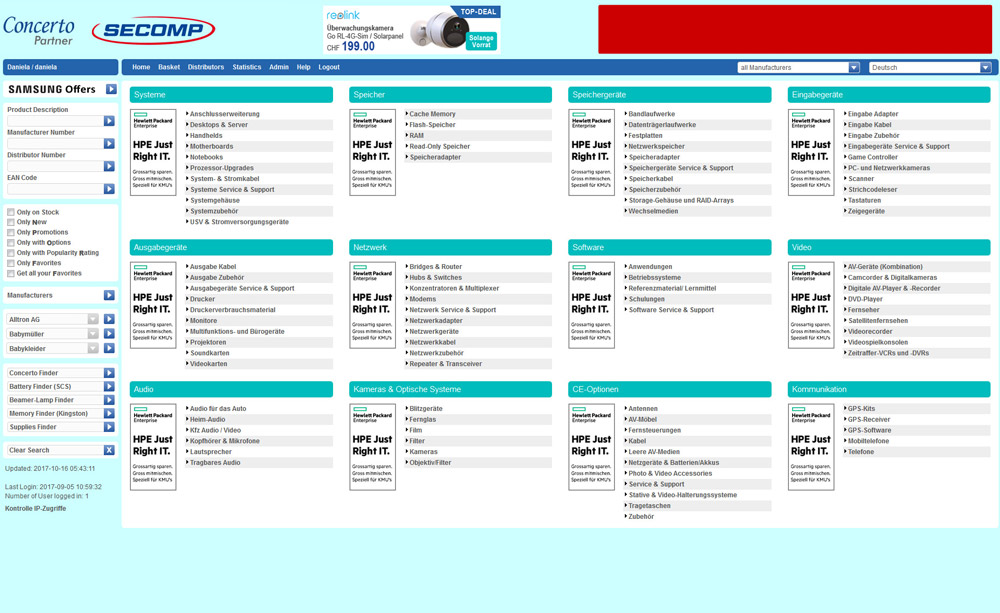
Task: Expand the Babykleider dropdown arrow
Action: [x=93, y=348]
